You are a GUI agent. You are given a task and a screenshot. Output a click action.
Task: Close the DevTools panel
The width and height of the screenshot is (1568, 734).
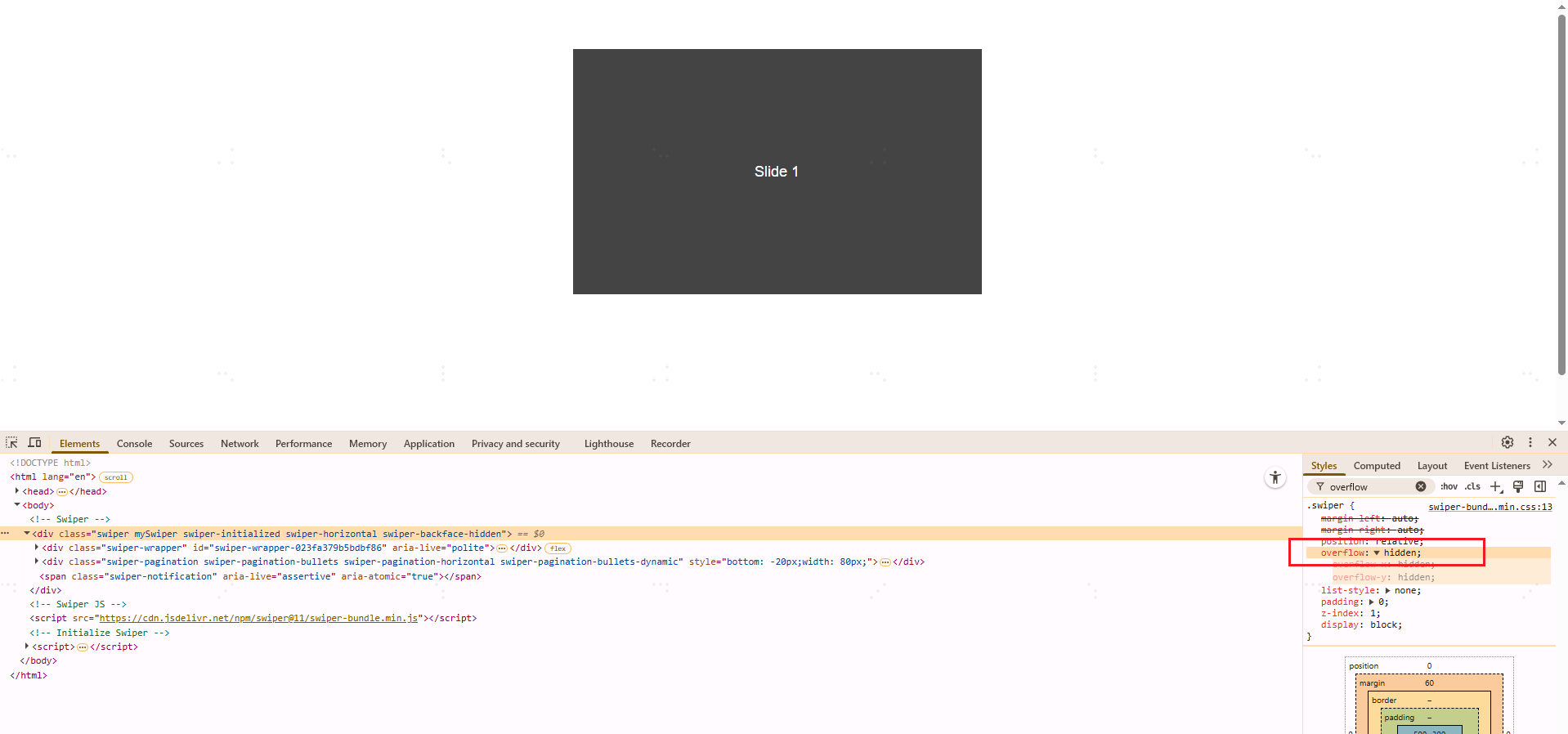coord(1552,442)
